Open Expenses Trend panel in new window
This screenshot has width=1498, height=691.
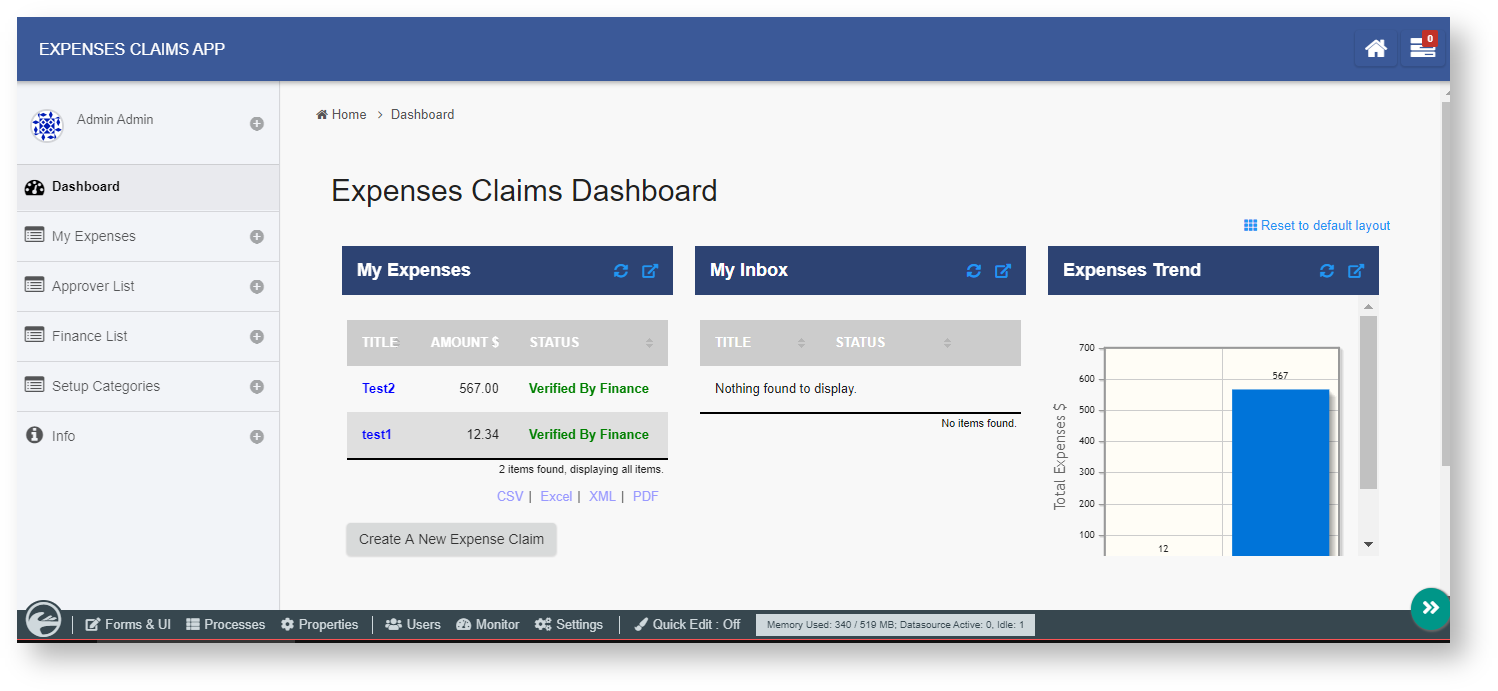1356,271
